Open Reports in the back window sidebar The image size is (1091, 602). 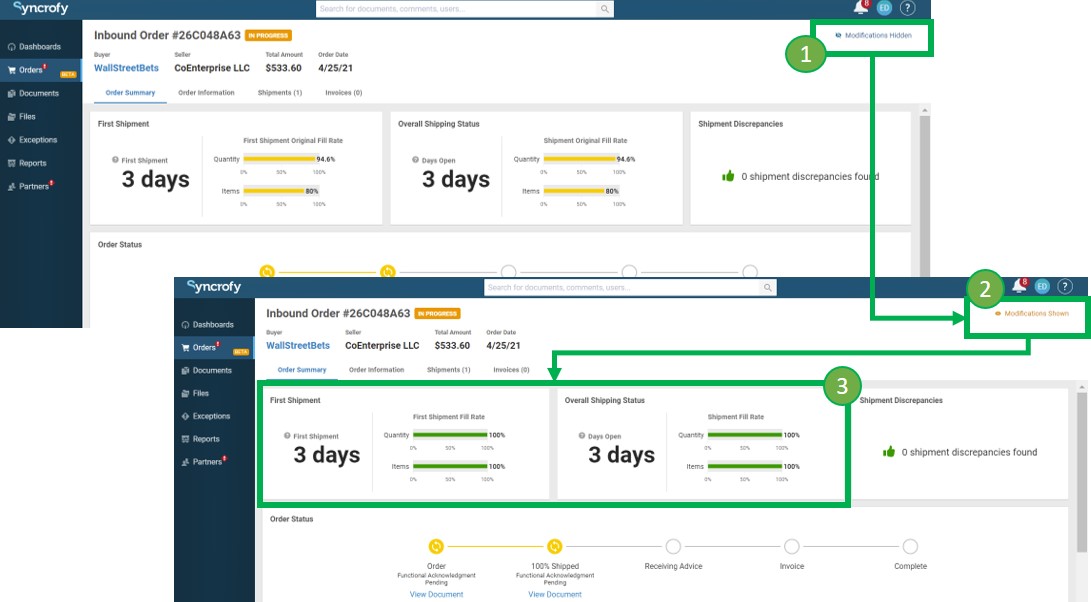27,163
